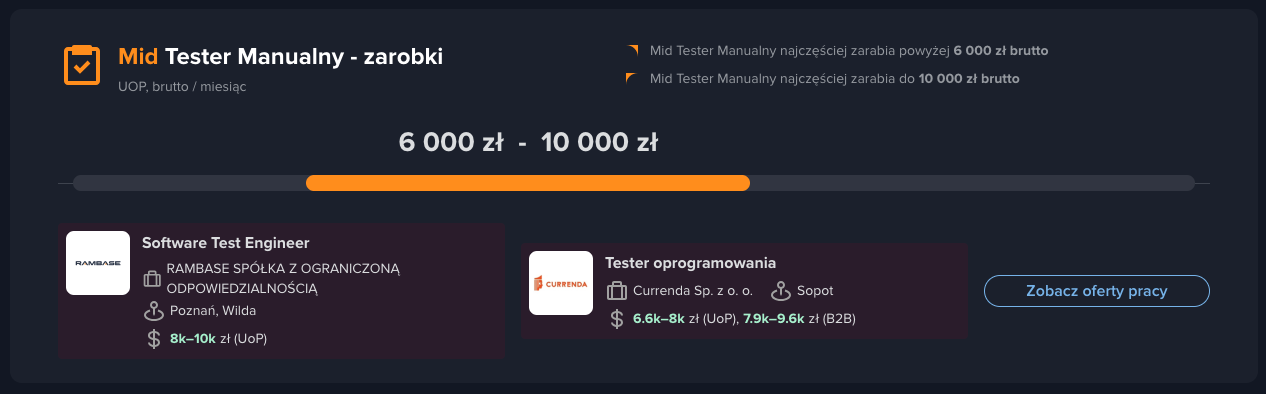Click the orange corner marker beside do 10 000 zł
Viewport: 1266px width, 394px height.
click(631, 78)
